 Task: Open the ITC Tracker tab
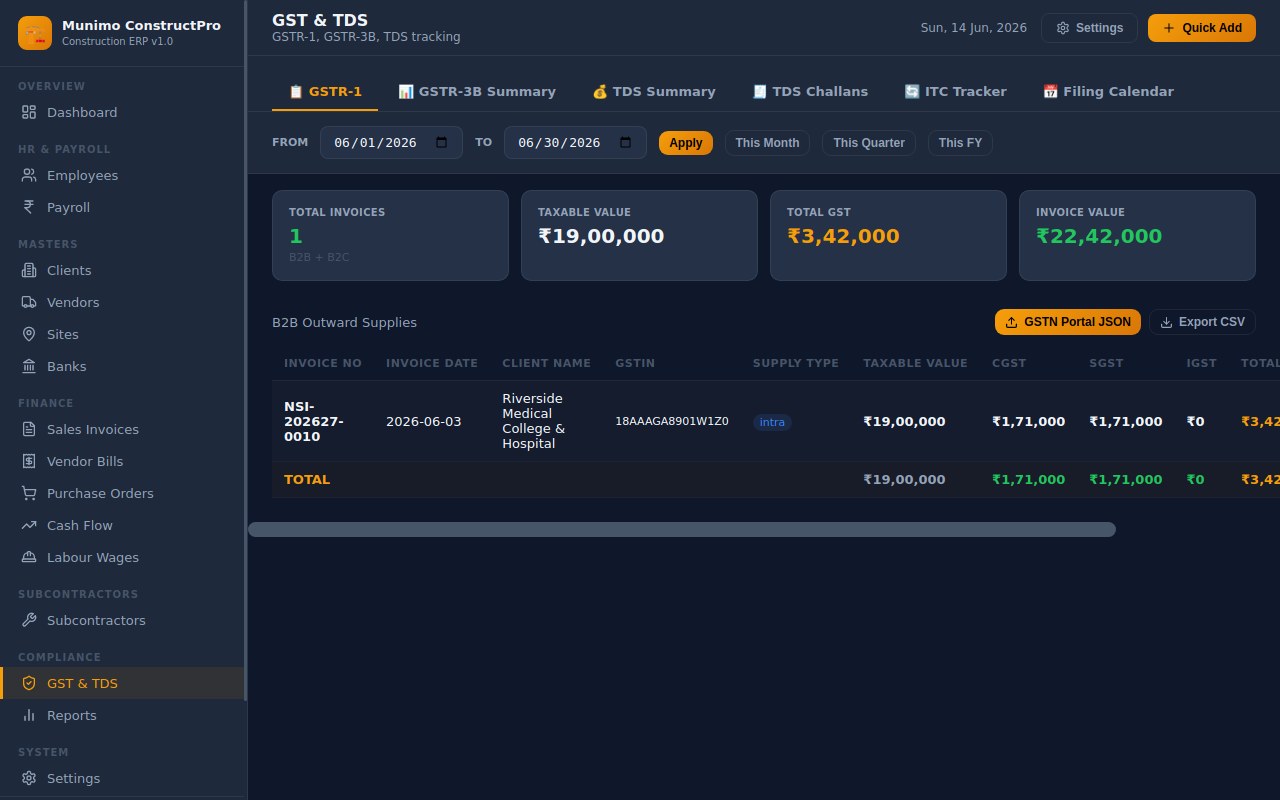[955, 91]
